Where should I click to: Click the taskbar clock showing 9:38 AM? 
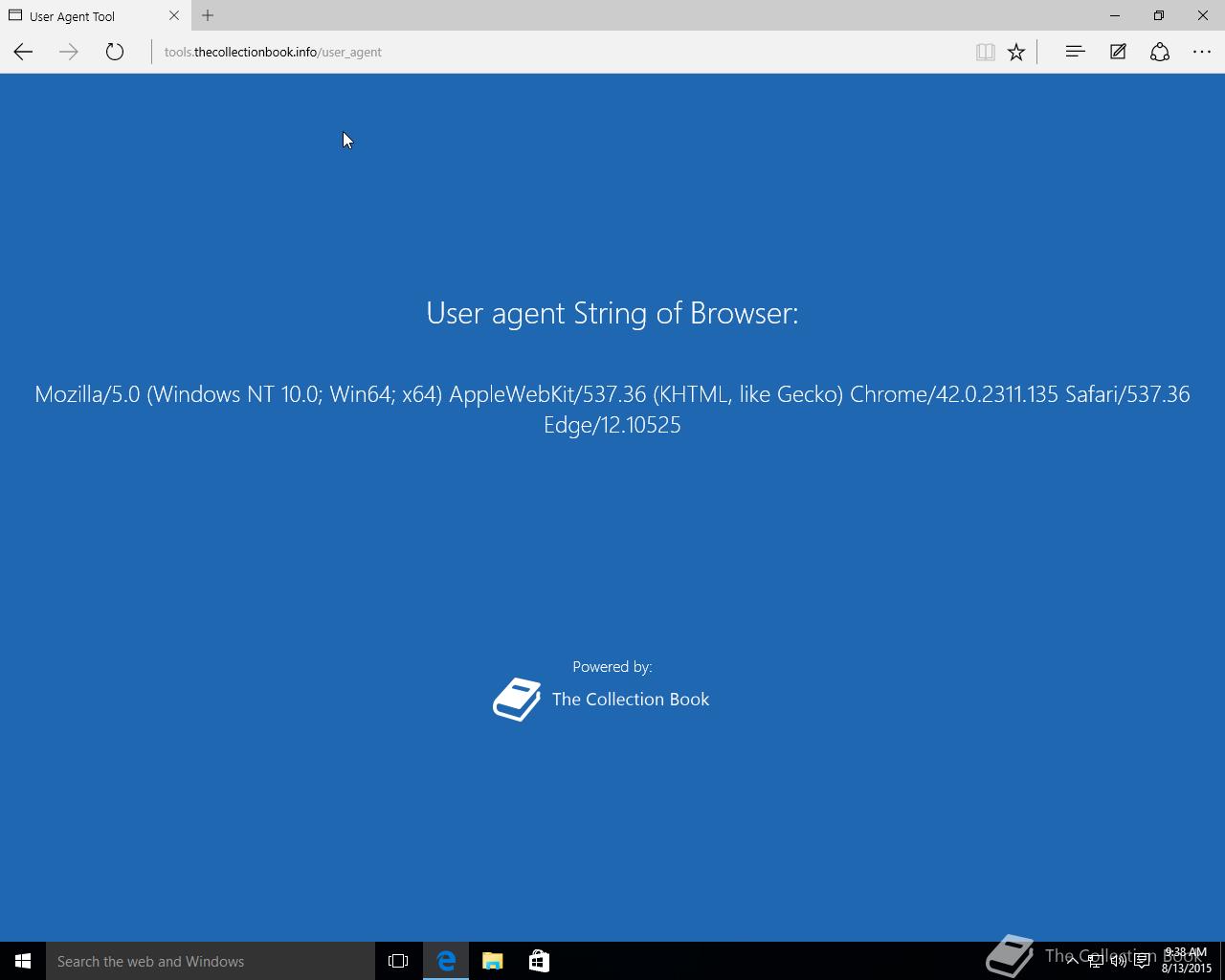(1187, 961)
